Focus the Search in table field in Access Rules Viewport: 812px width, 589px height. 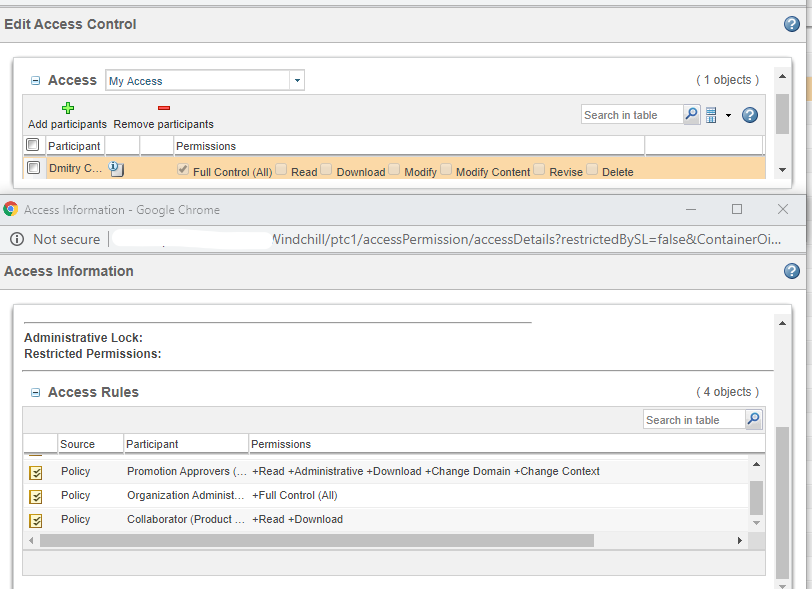pos(694,419)
